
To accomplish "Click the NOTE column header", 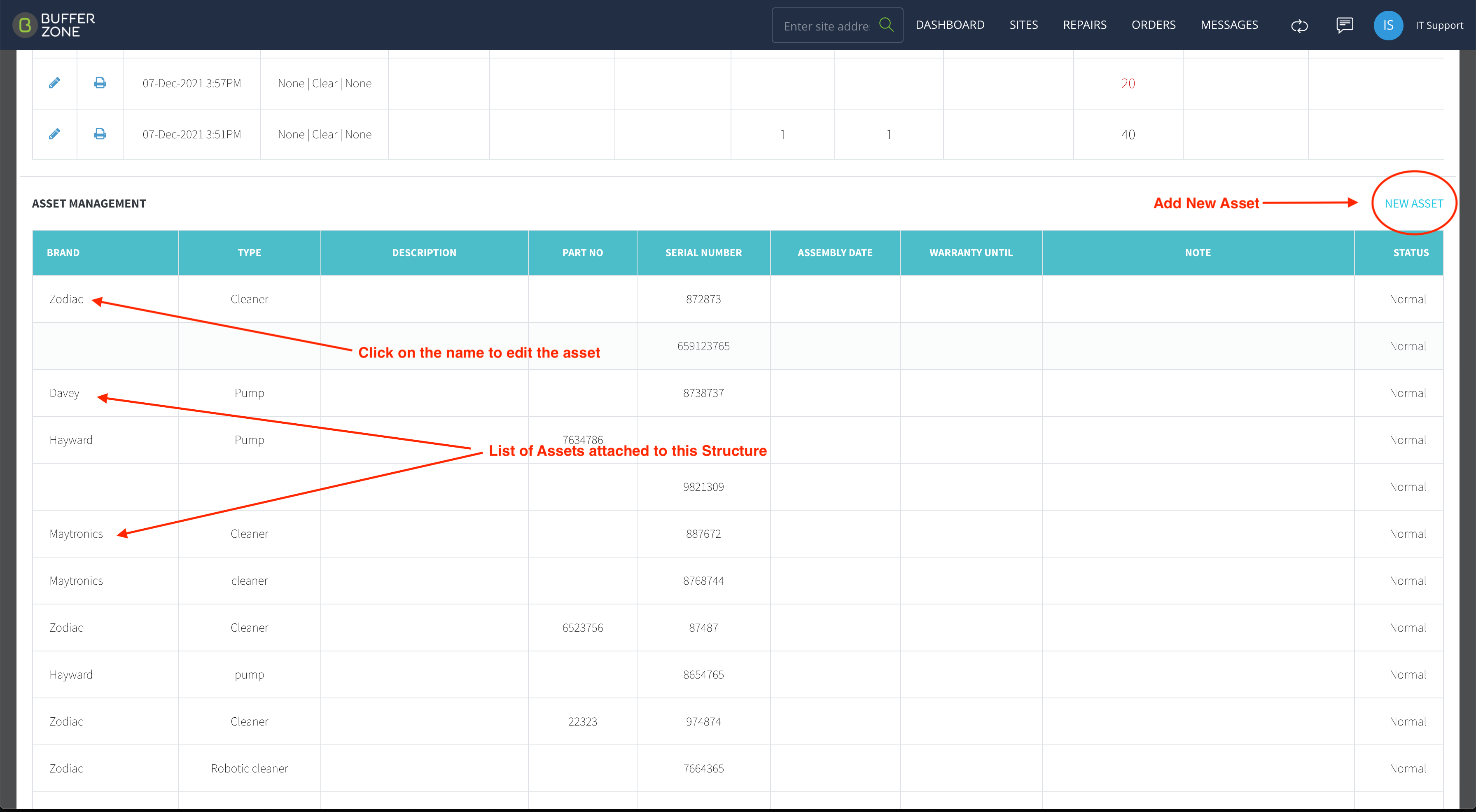I will coord(1198,253).
